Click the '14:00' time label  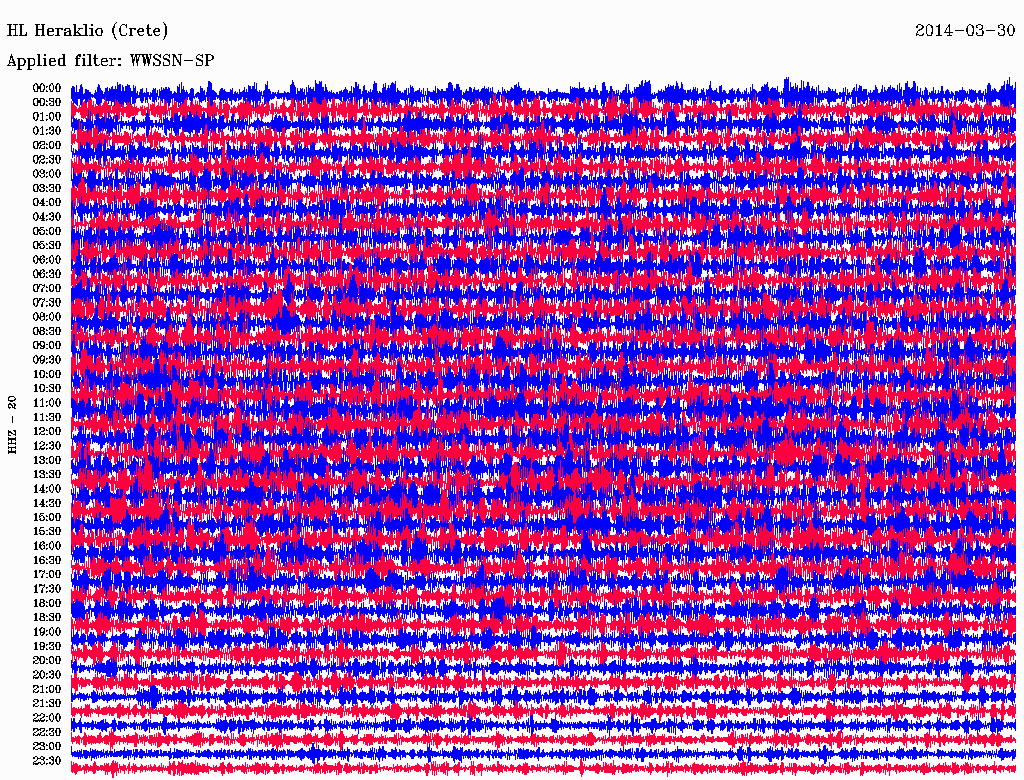(47, 489)
